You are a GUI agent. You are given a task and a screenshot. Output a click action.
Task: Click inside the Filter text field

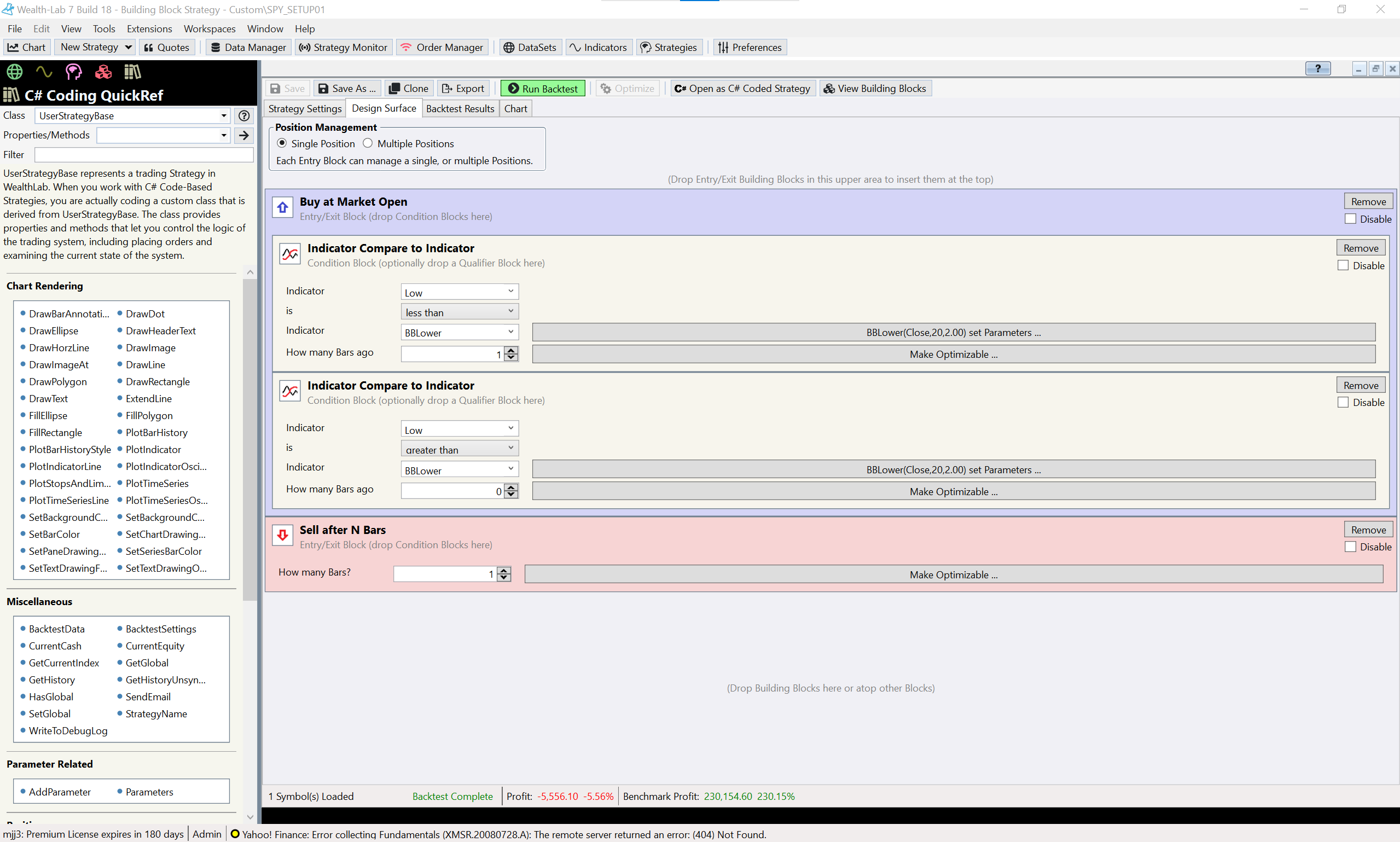[143, 154]
